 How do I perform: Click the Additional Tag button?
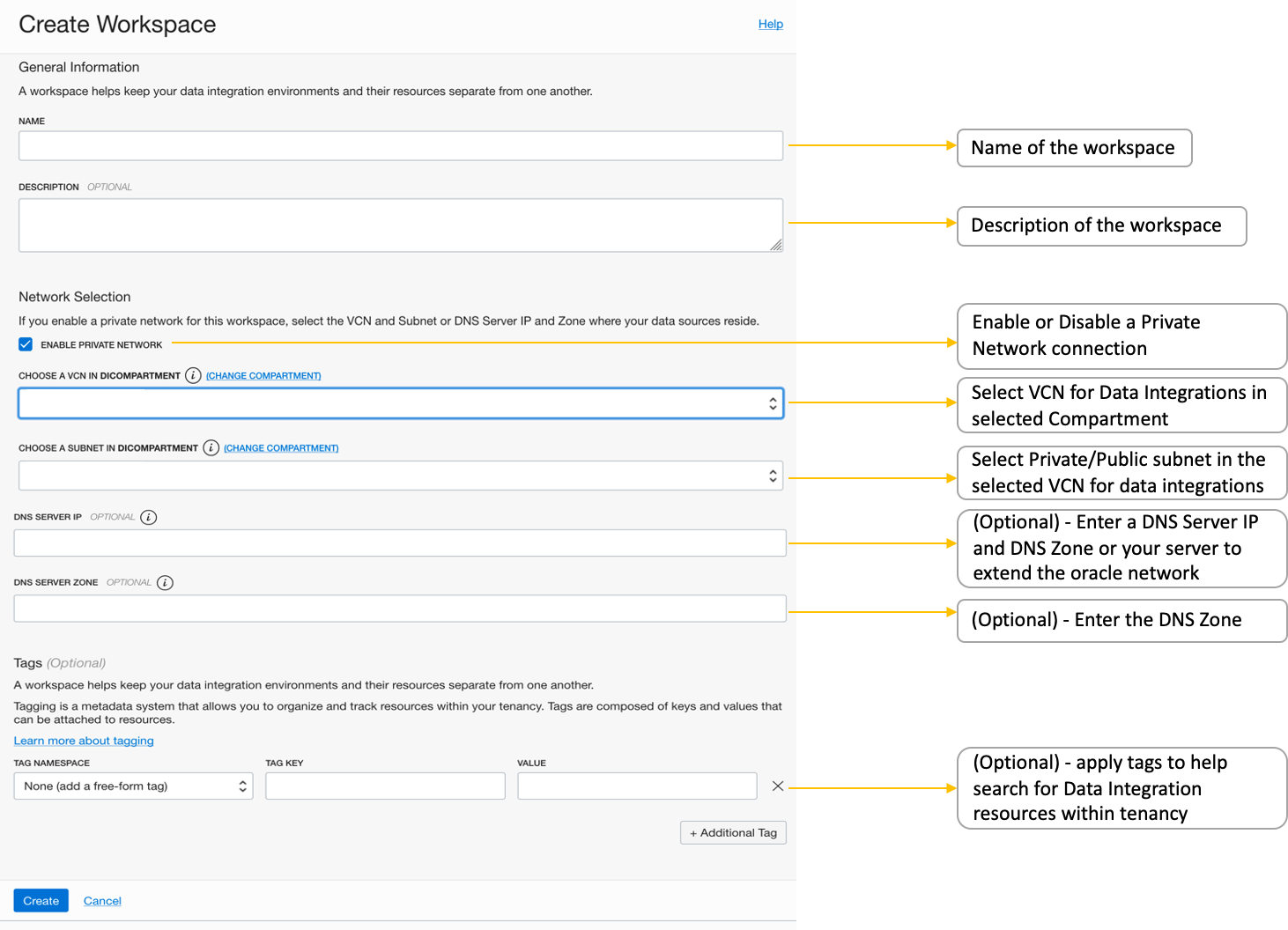733,832
